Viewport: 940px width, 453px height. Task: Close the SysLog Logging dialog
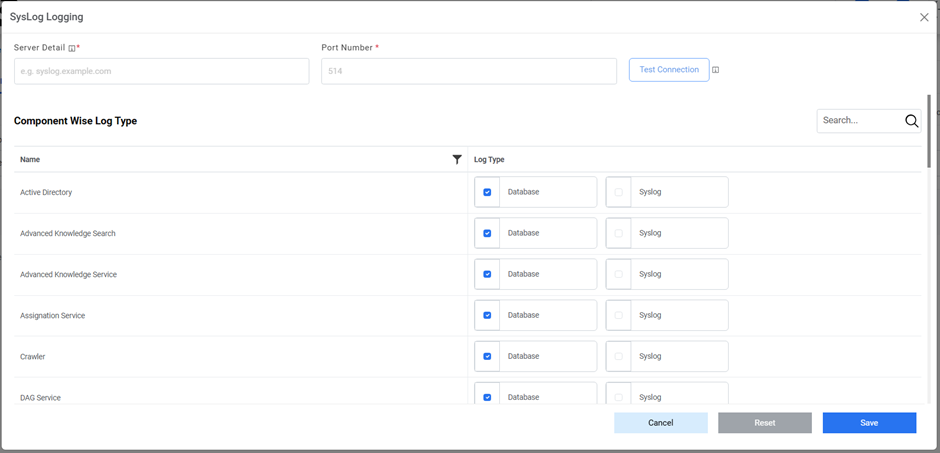(x=924, y=17)
